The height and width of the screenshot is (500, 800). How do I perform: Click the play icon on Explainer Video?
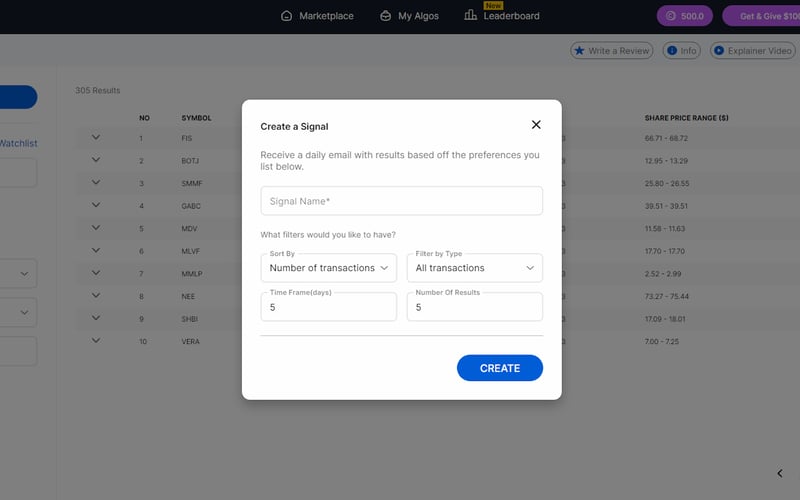pos(719,51)
